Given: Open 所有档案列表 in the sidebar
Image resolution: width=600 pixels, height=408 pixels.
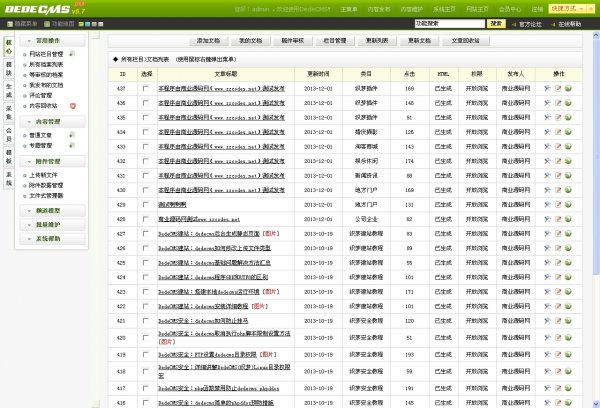Looking at the screenshot, I should click(x=46, y=65).
